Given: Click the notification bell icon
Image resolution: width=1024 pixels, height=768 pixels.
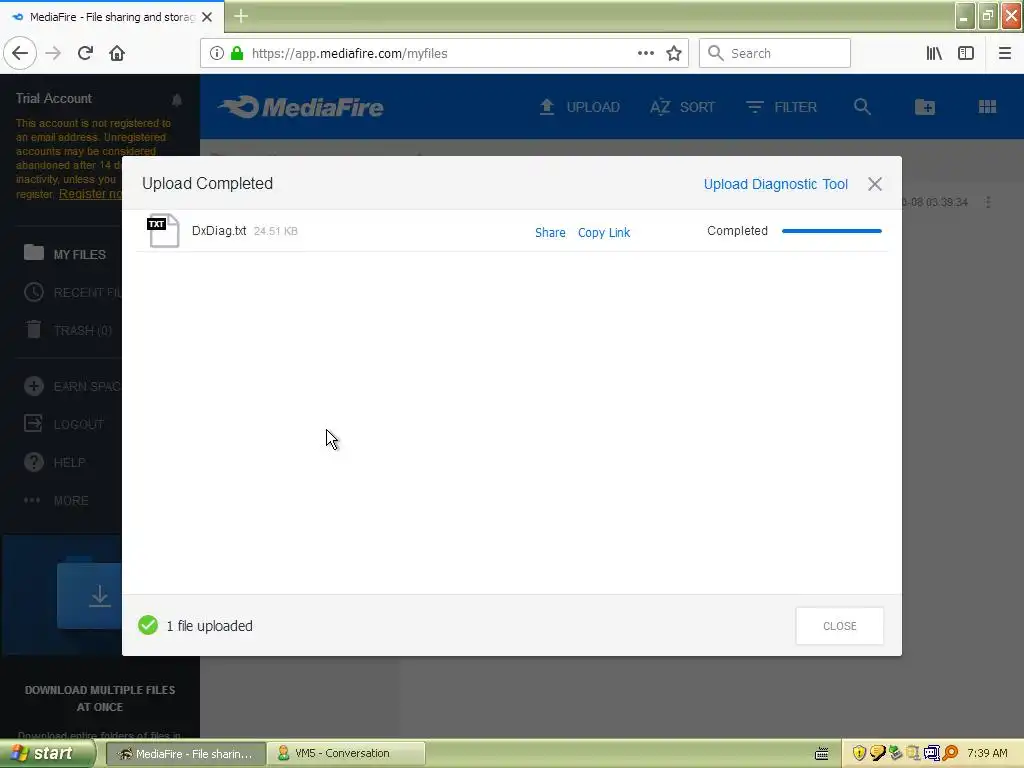Looking at the screenshot, I should tap(176, 99).
